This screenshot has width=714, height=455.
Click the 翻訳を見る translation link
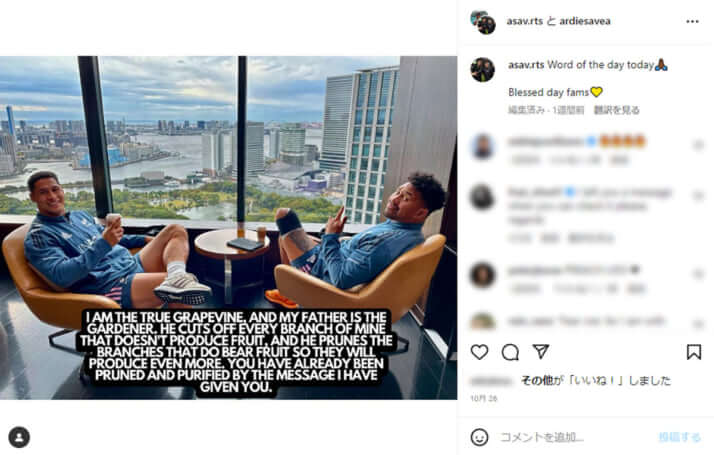(616, 110)
